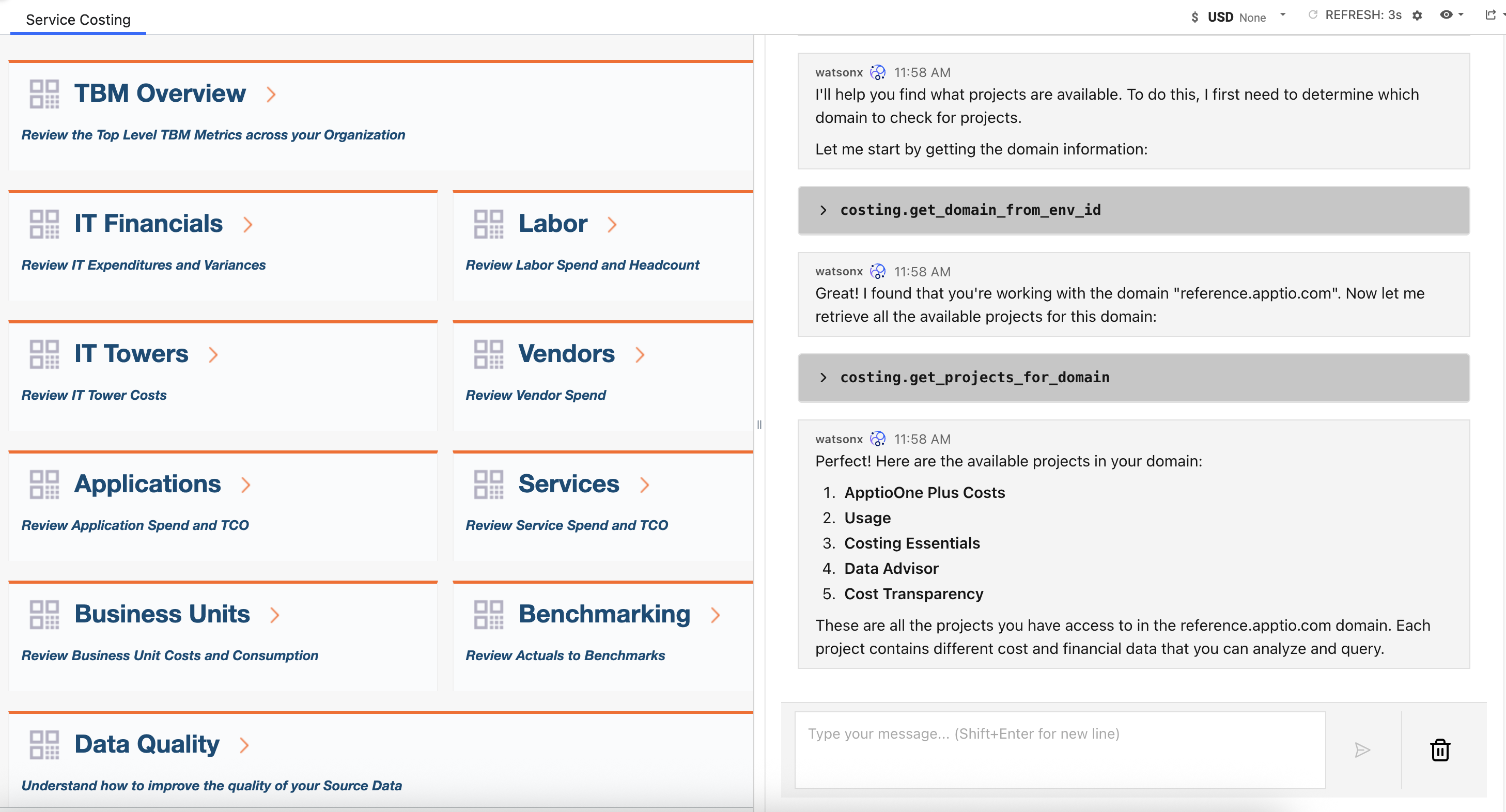Open the IT Financials report link
The image size is (1506, 812).
point(148,224)
